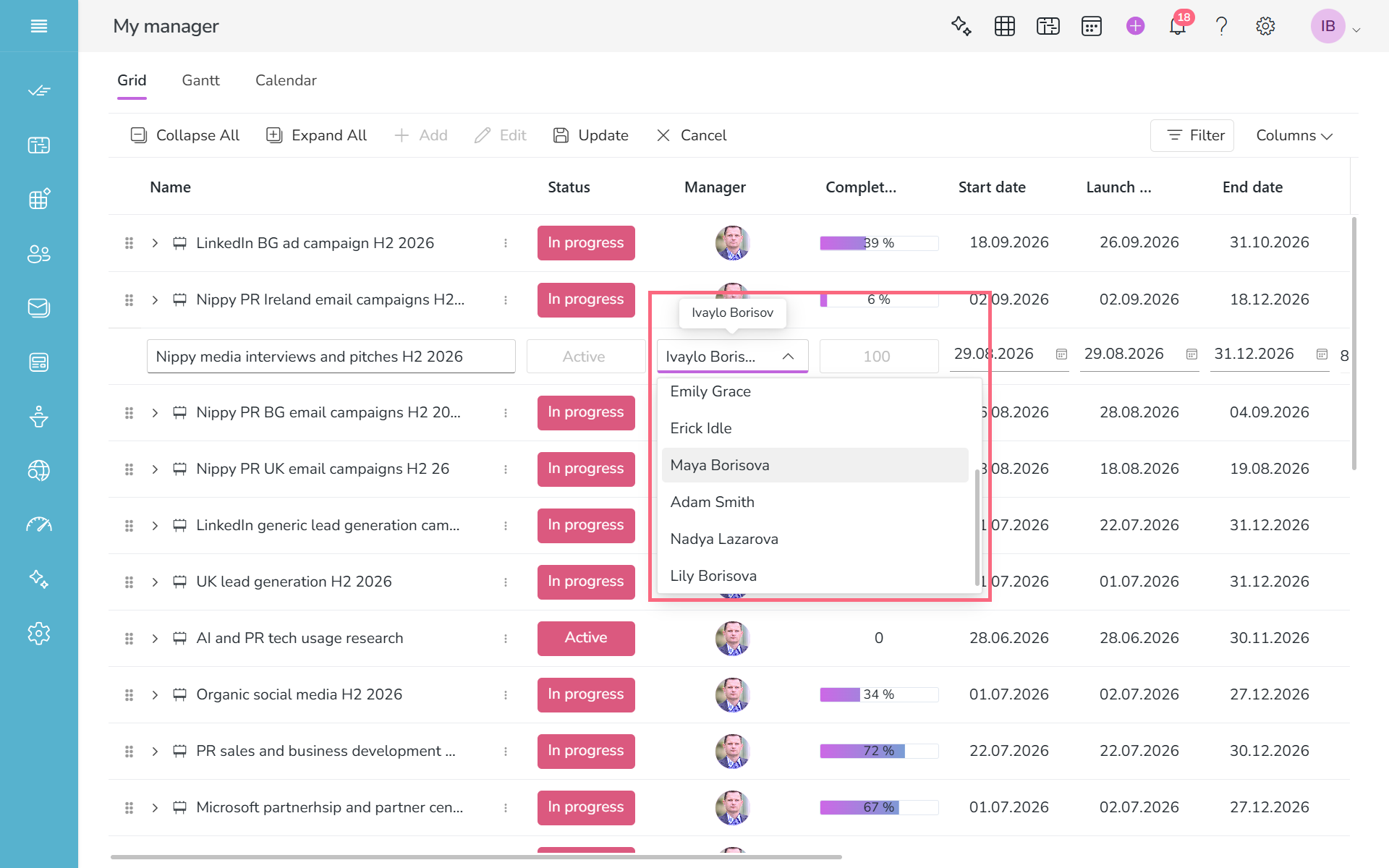
Task: Open the Filter button
Action: (1192, 135)
